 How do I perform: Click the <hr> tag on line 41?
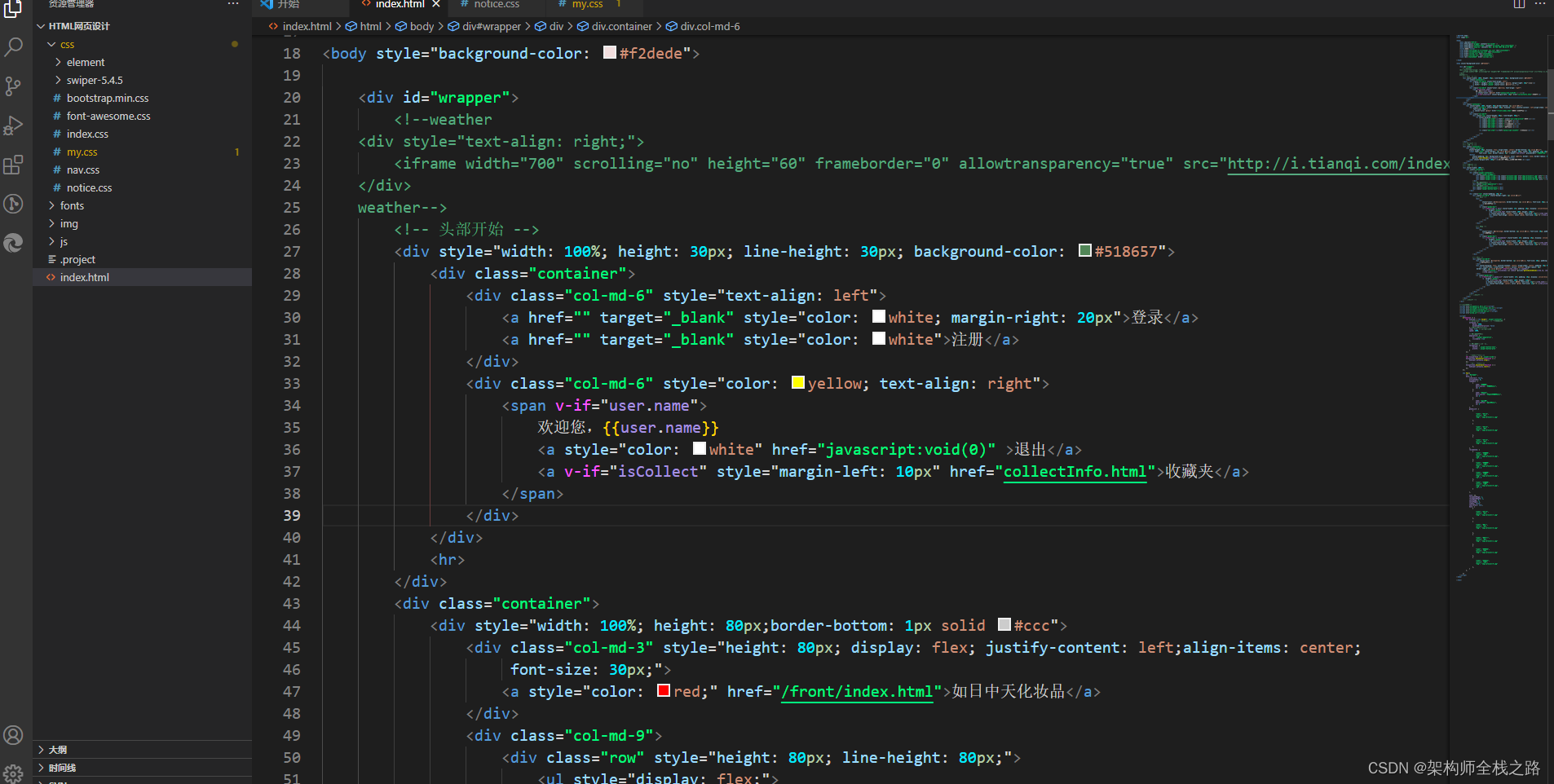(448, 560)
